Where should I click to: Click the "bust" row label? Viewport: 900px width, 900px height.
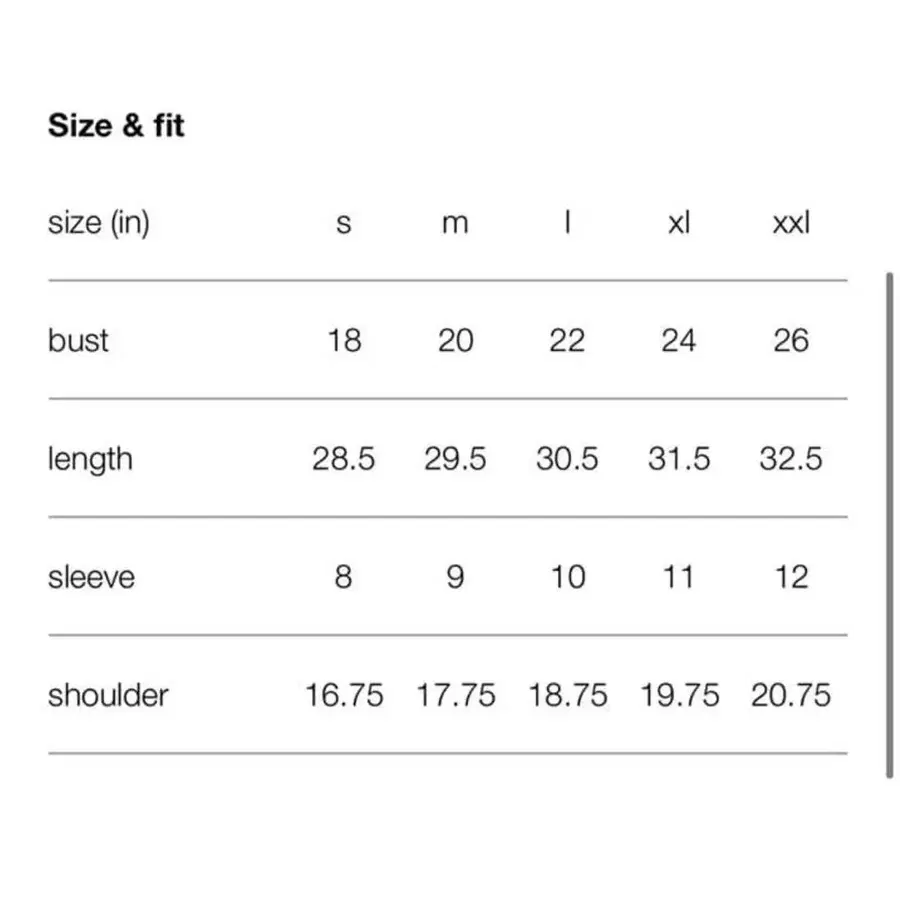78,340
